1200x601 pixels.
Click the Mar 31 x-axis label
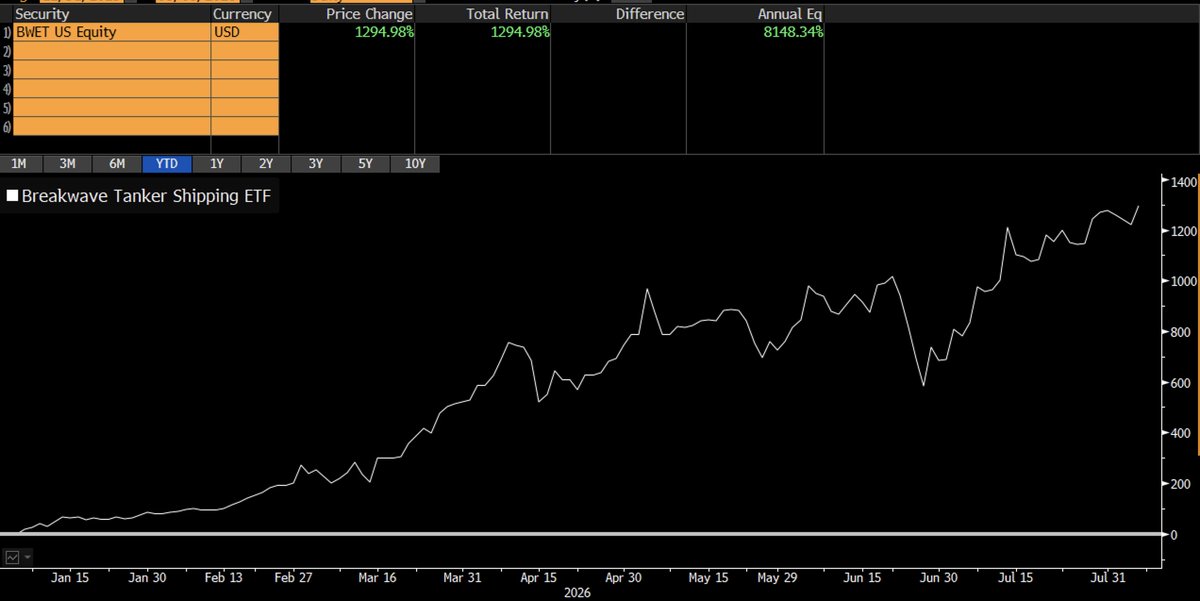tap(462, 578)
